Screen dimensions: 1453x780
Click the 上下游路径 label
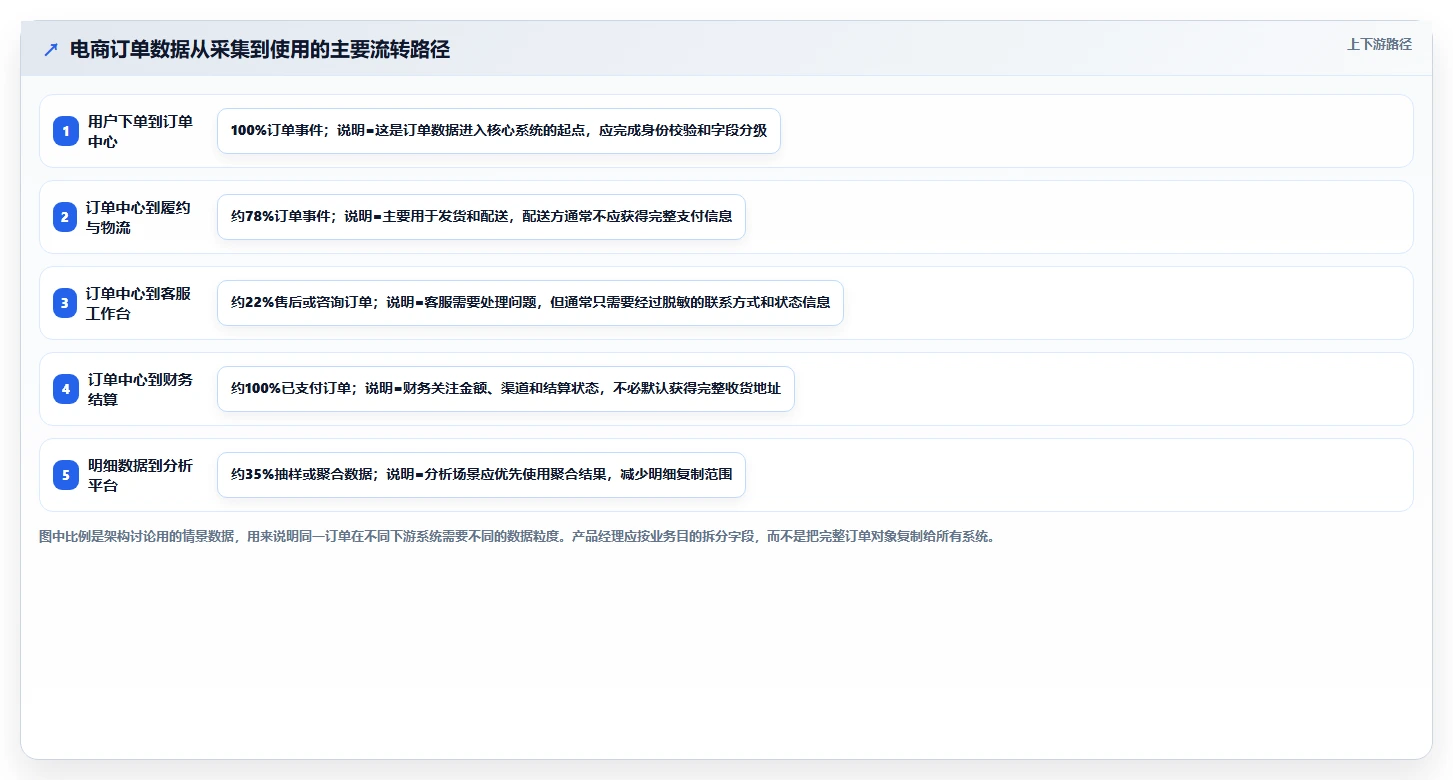(1379, 44)
